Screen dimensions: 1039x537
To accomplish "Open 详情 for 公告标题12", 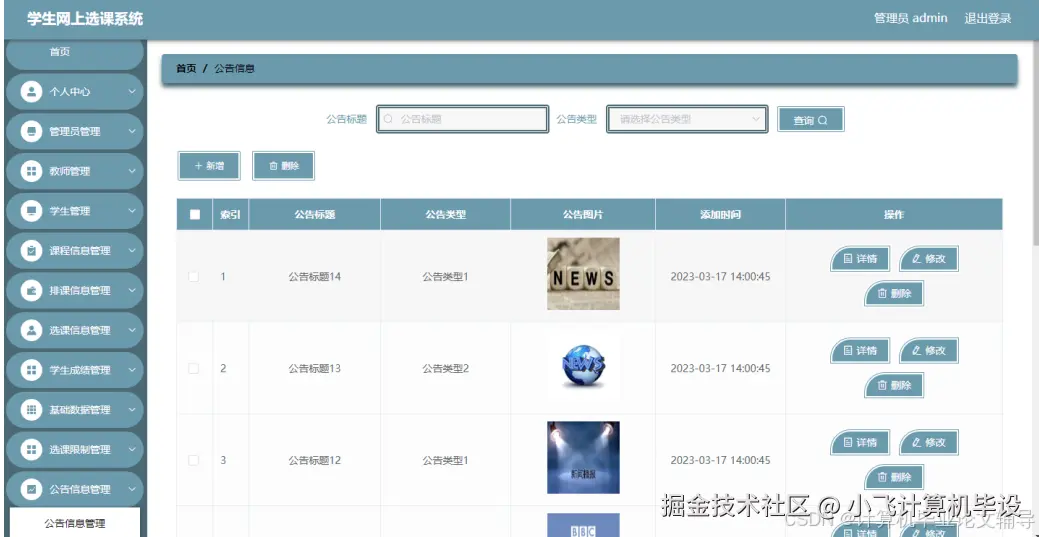I will click(x=860, y=442).
